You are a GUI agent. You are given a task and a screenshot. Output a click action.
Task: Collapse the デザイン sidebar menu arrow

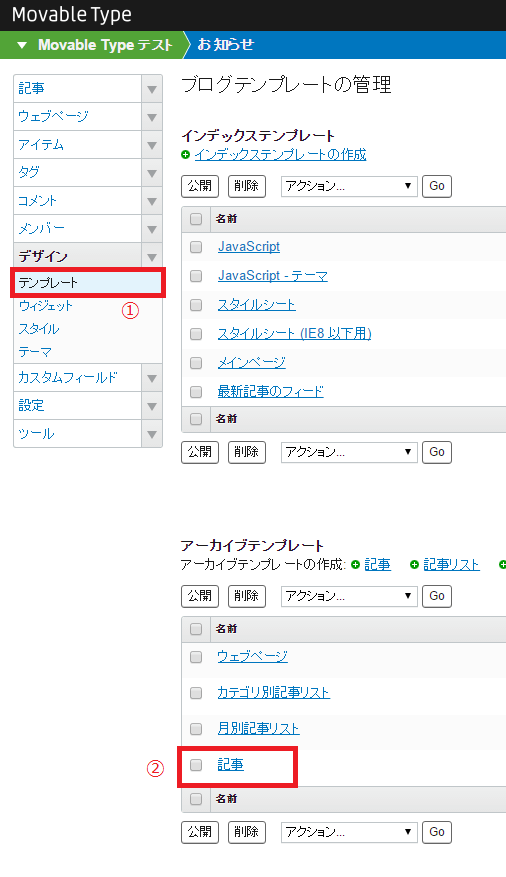152,257
